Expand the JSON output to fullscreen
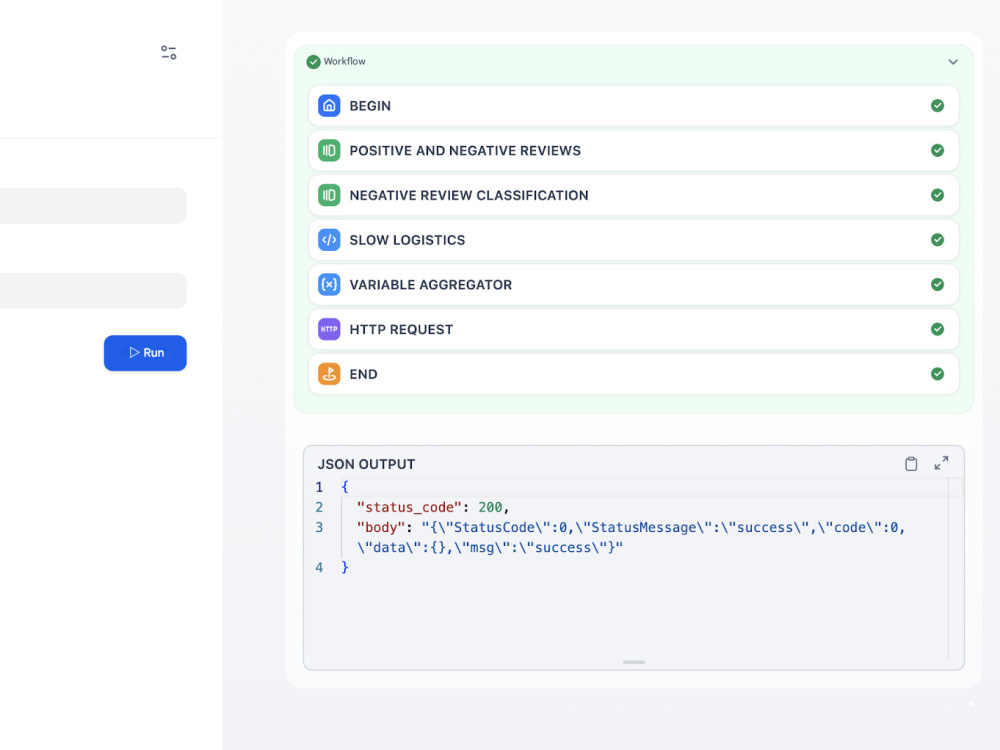 [x=941, y=463]
